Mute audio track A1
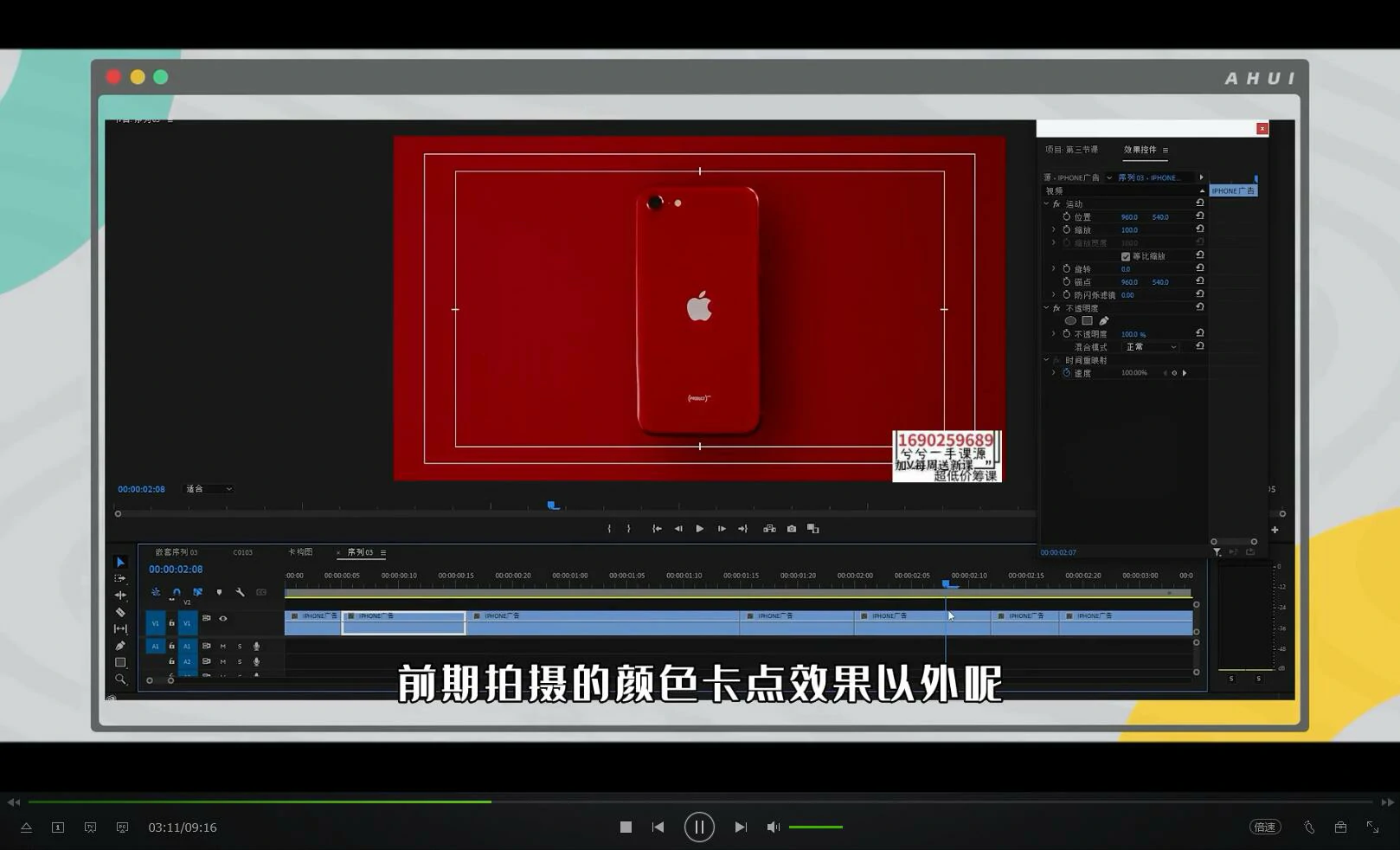The image size is (1400, 850). point(222,647)
